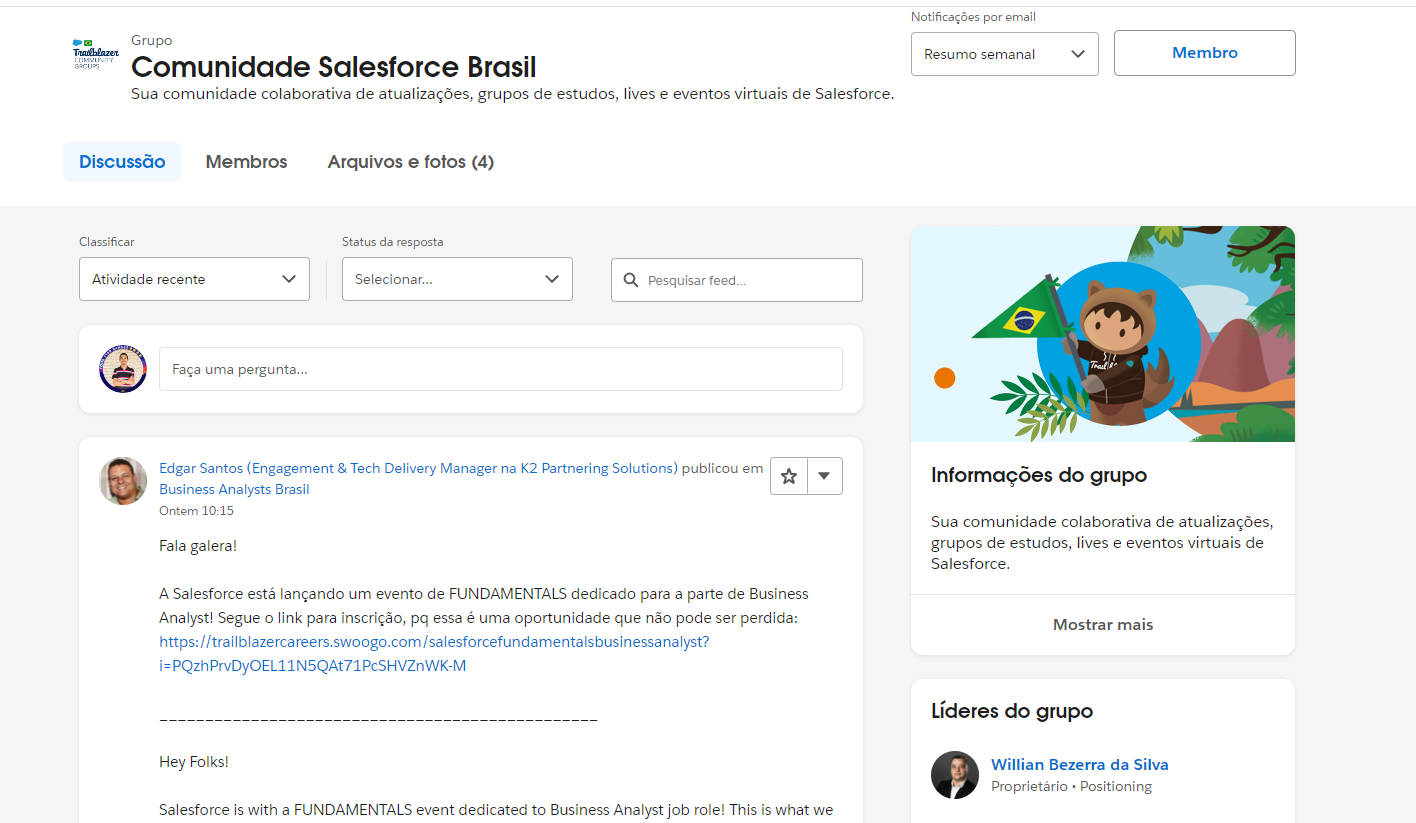Screen dimensions: 1416x823
Task: Open the Status da resposta selector
Action: (456, 279)
